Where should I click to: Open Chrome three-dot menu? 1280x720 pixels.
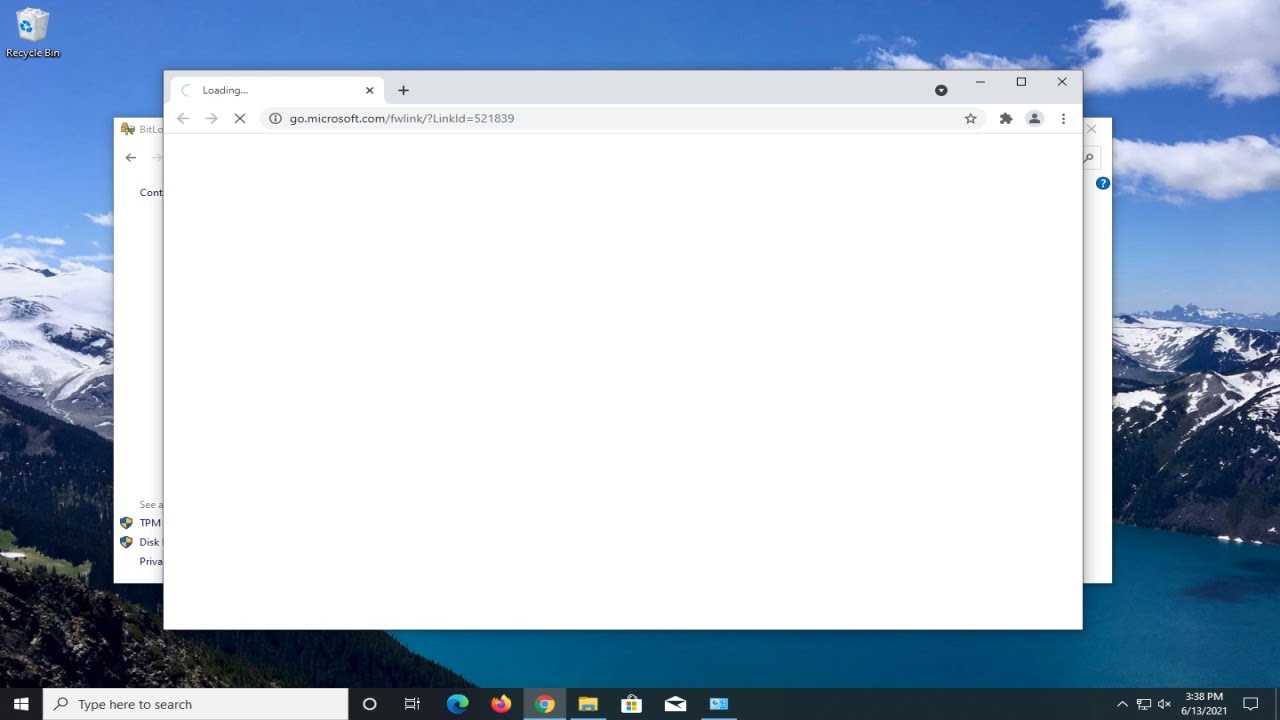(1063, 118)
